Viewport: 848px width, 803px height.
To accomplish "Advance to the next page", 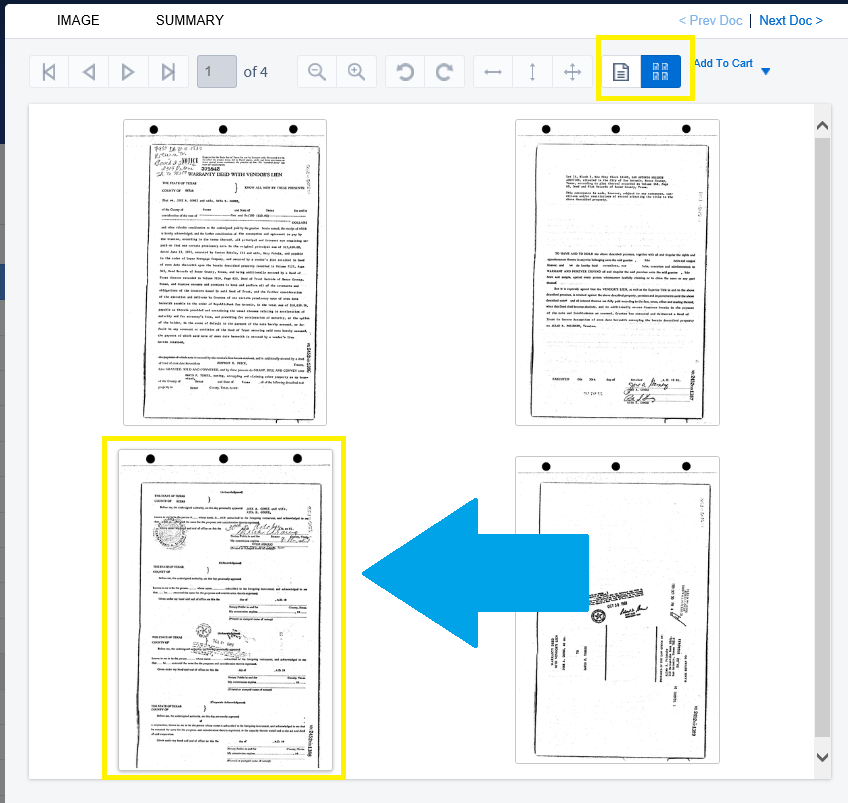I will point(128,71).
